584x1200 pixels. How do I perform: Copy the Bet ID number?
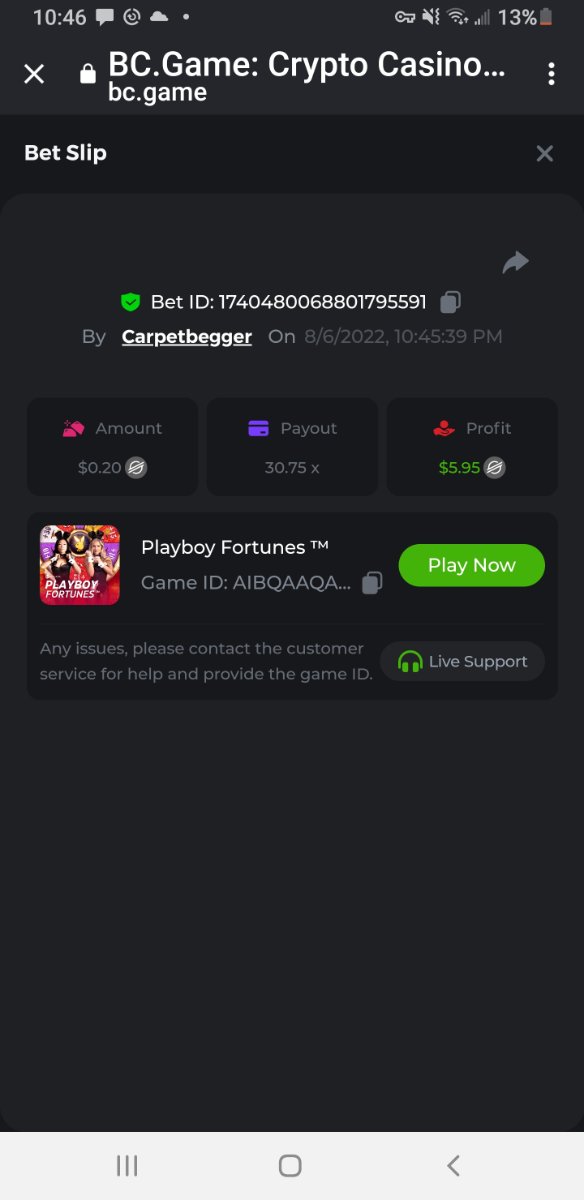pos(451,302)
